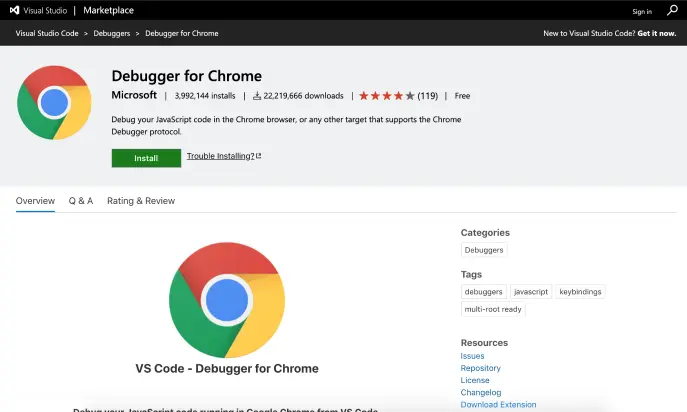Click the green Install button
This screenshot has width=687, height=412.
[146, 158]
